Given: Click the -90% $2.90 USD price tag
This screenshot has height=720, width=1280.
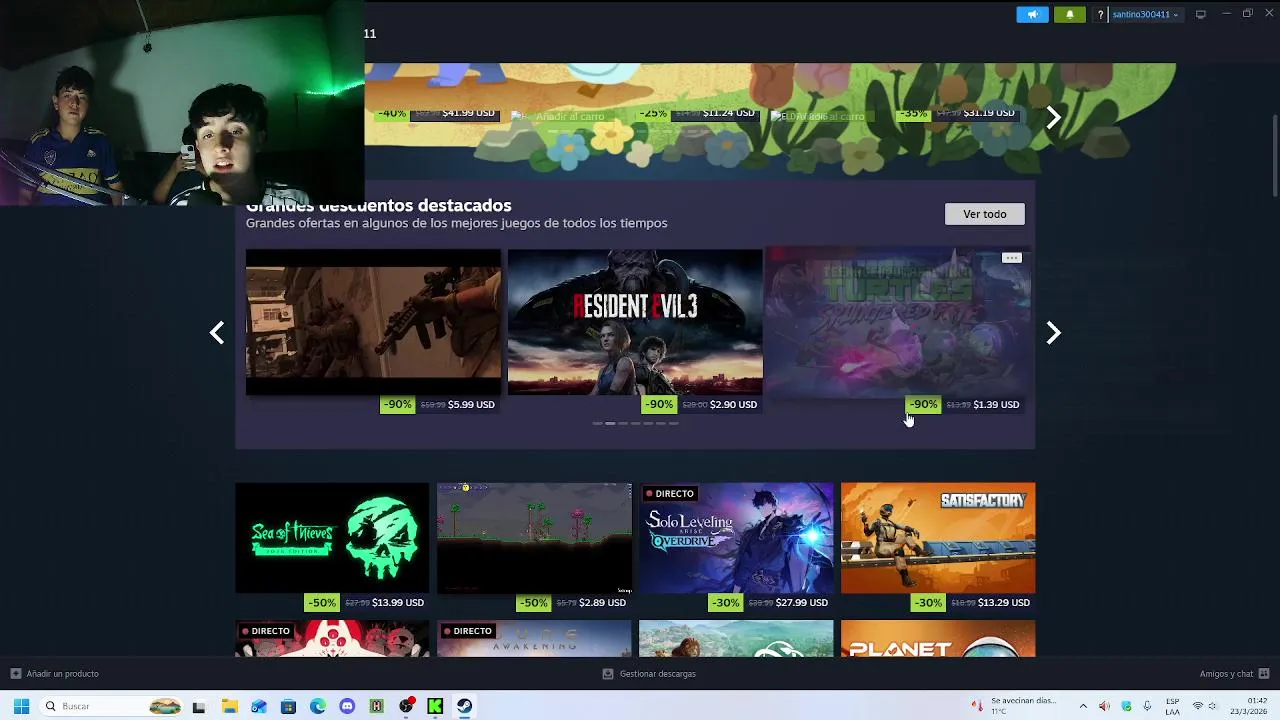Looking at the screenshot, I should pyautogui.click(x=702, y=404).
